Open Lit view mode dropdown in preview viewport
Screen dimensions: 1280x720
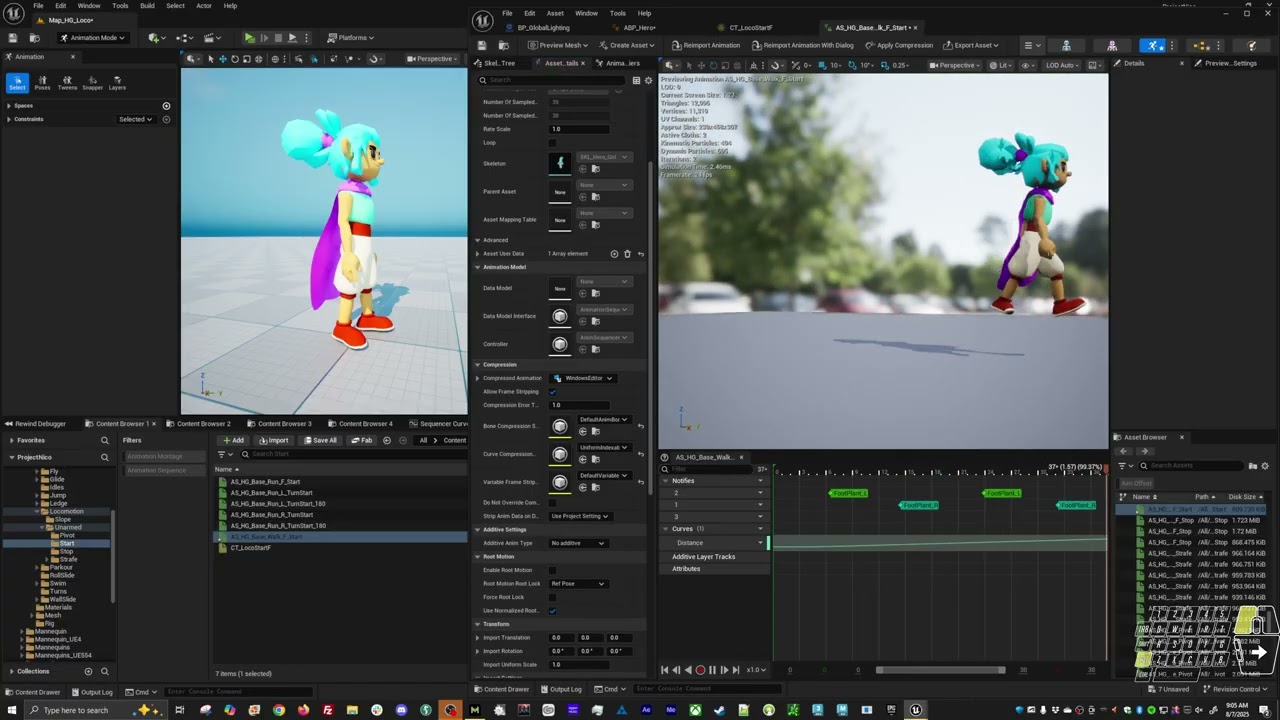pos(1003,65)
